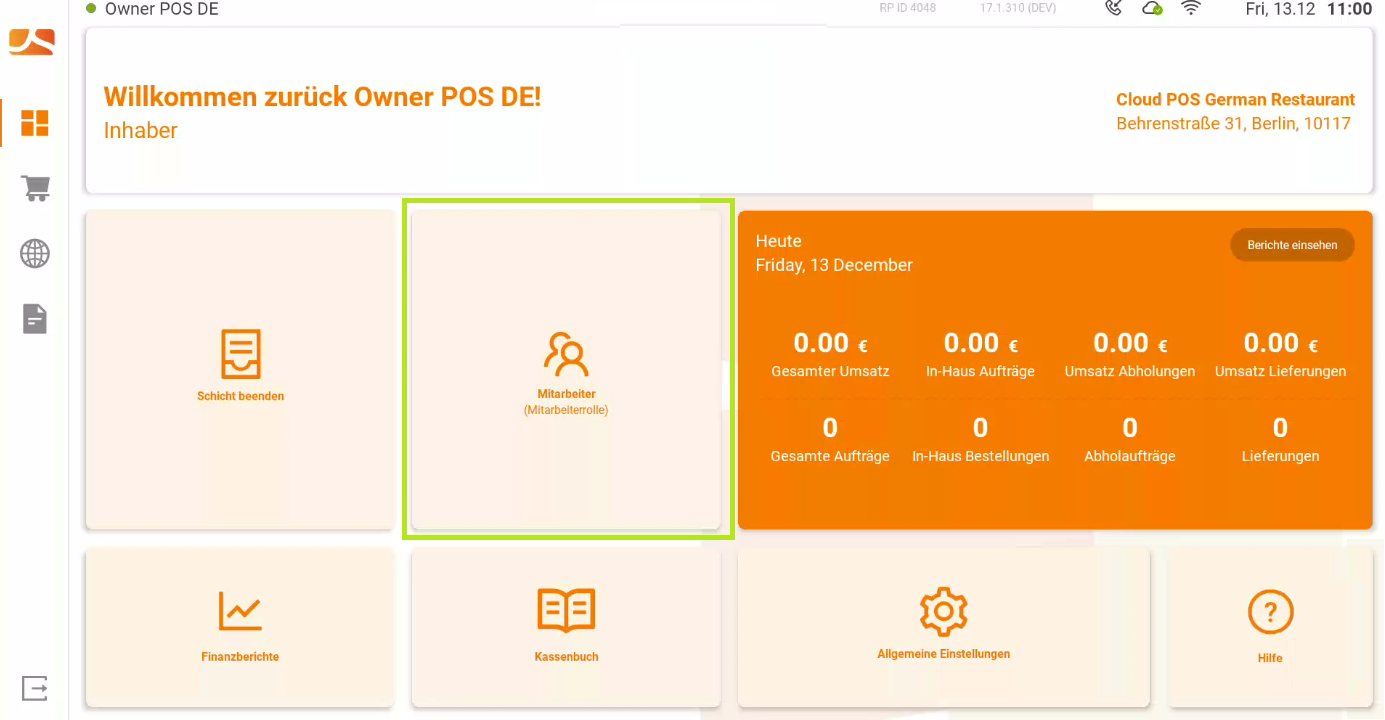Click the Mitarbeiter people icon
1385x720 pixels.
(566, 354)
